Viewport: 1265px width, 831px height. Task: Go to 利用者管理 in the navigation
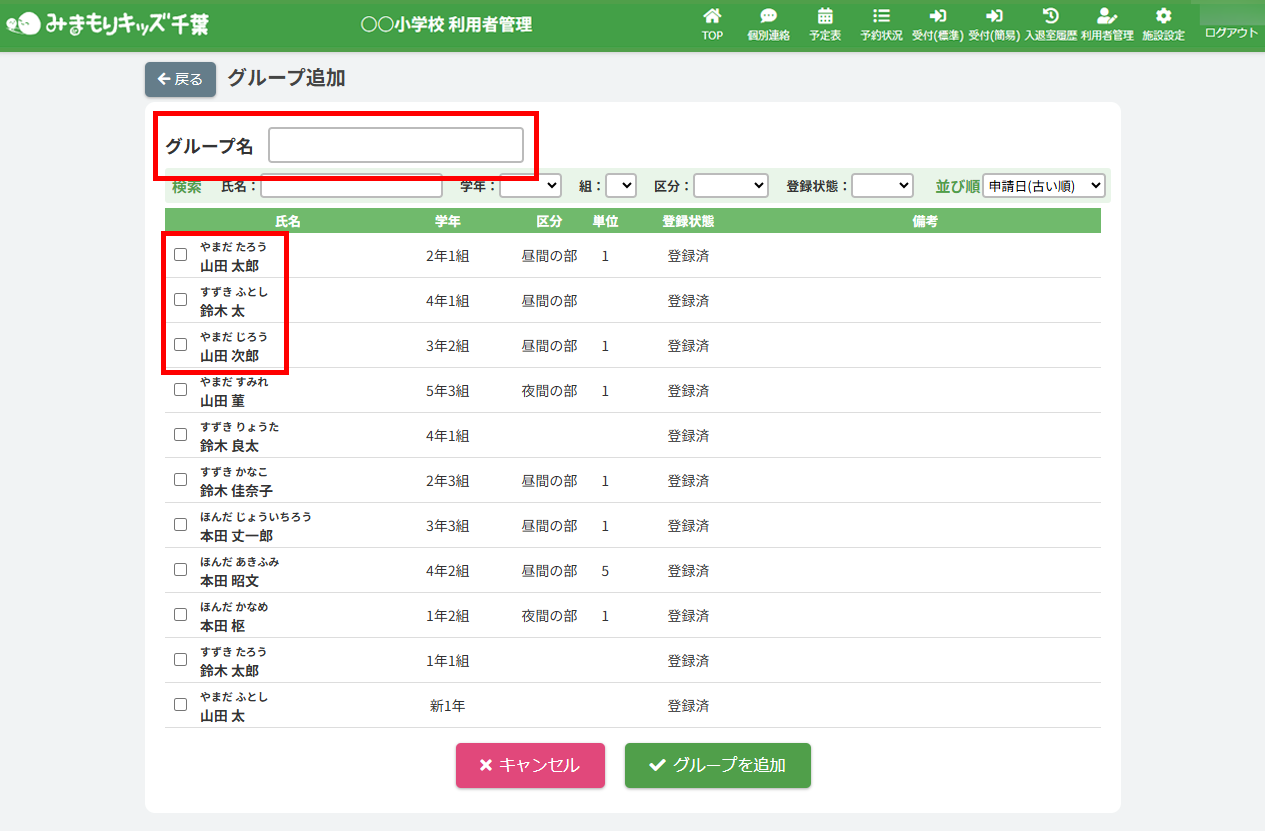(x=1107, y=24)
